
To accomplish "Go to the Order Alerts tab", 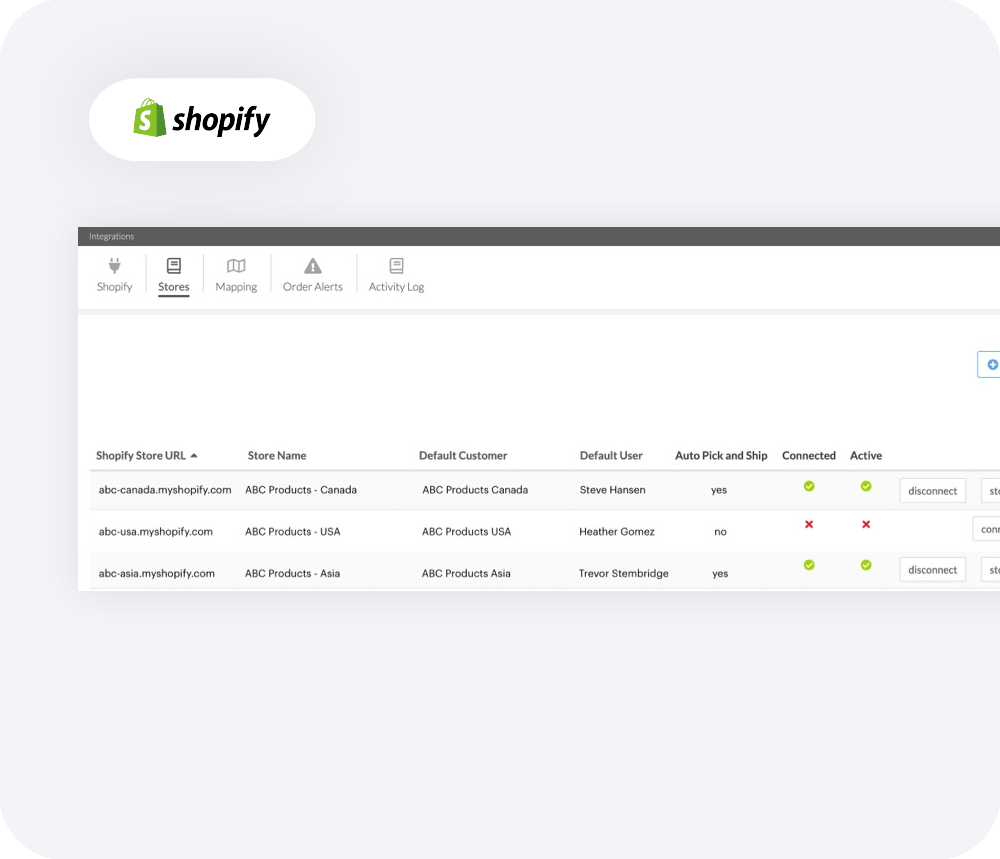I will coord(312,275).
